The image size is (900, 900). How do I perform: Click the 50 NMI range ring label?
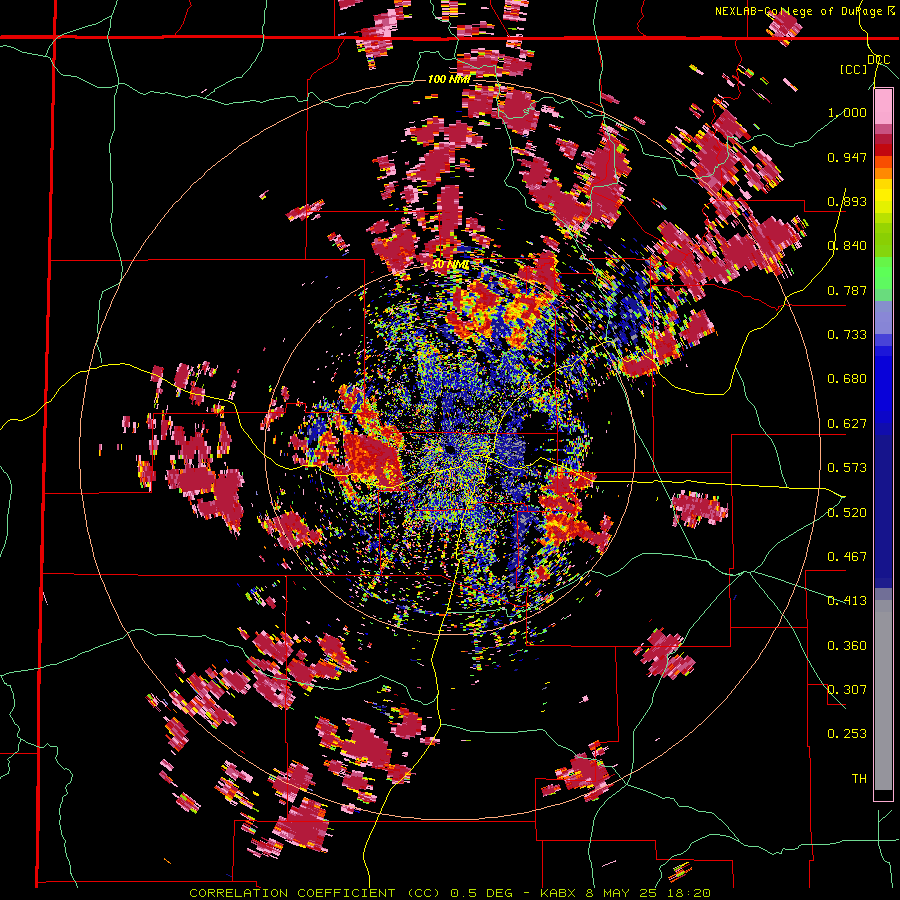451,265
